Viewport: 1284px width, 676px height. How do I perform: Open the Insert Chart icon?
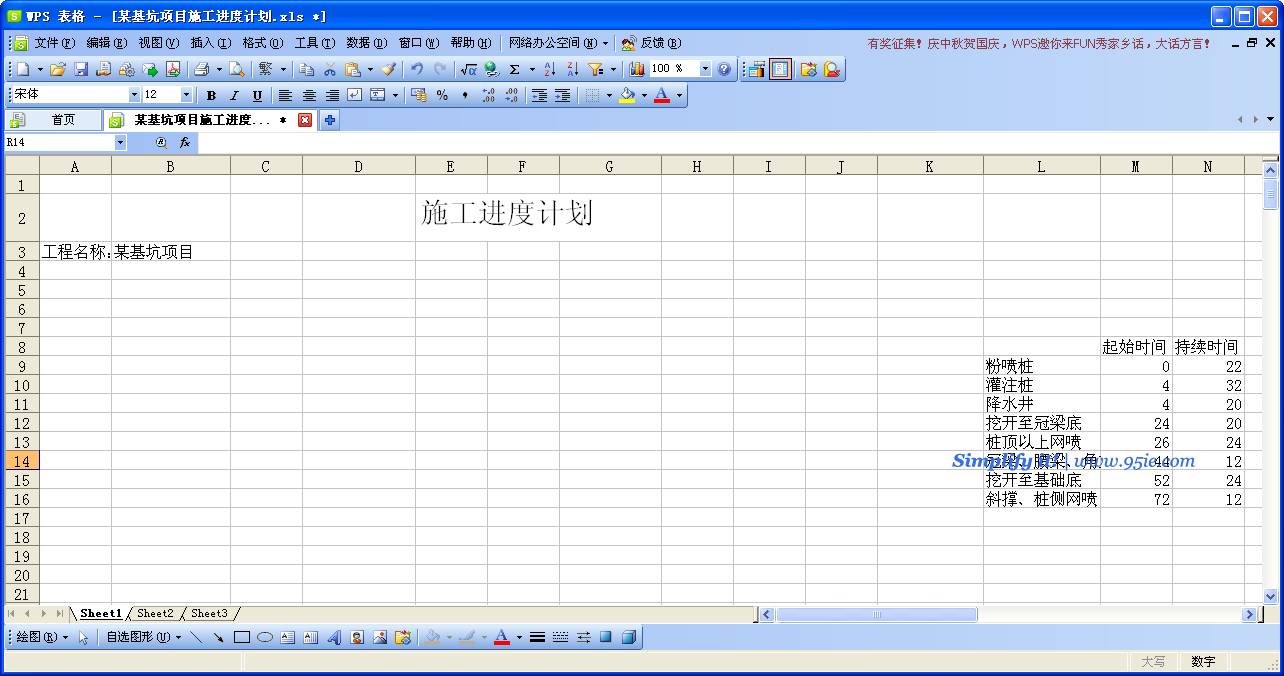(x=637, y=69)
